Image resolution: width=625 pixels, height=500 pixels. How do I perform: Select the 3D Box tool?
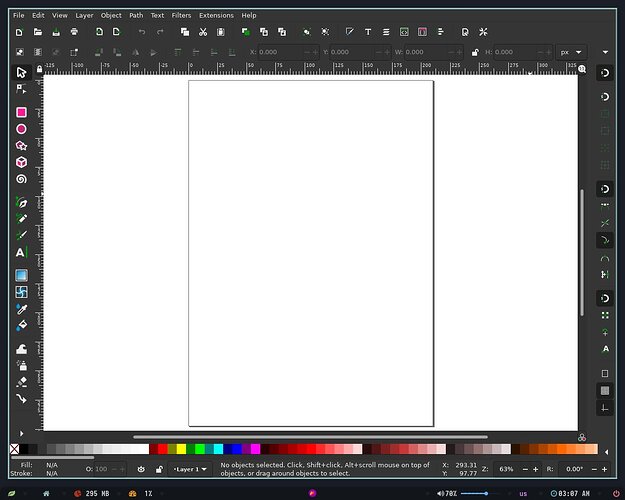(x=22, y=162)
